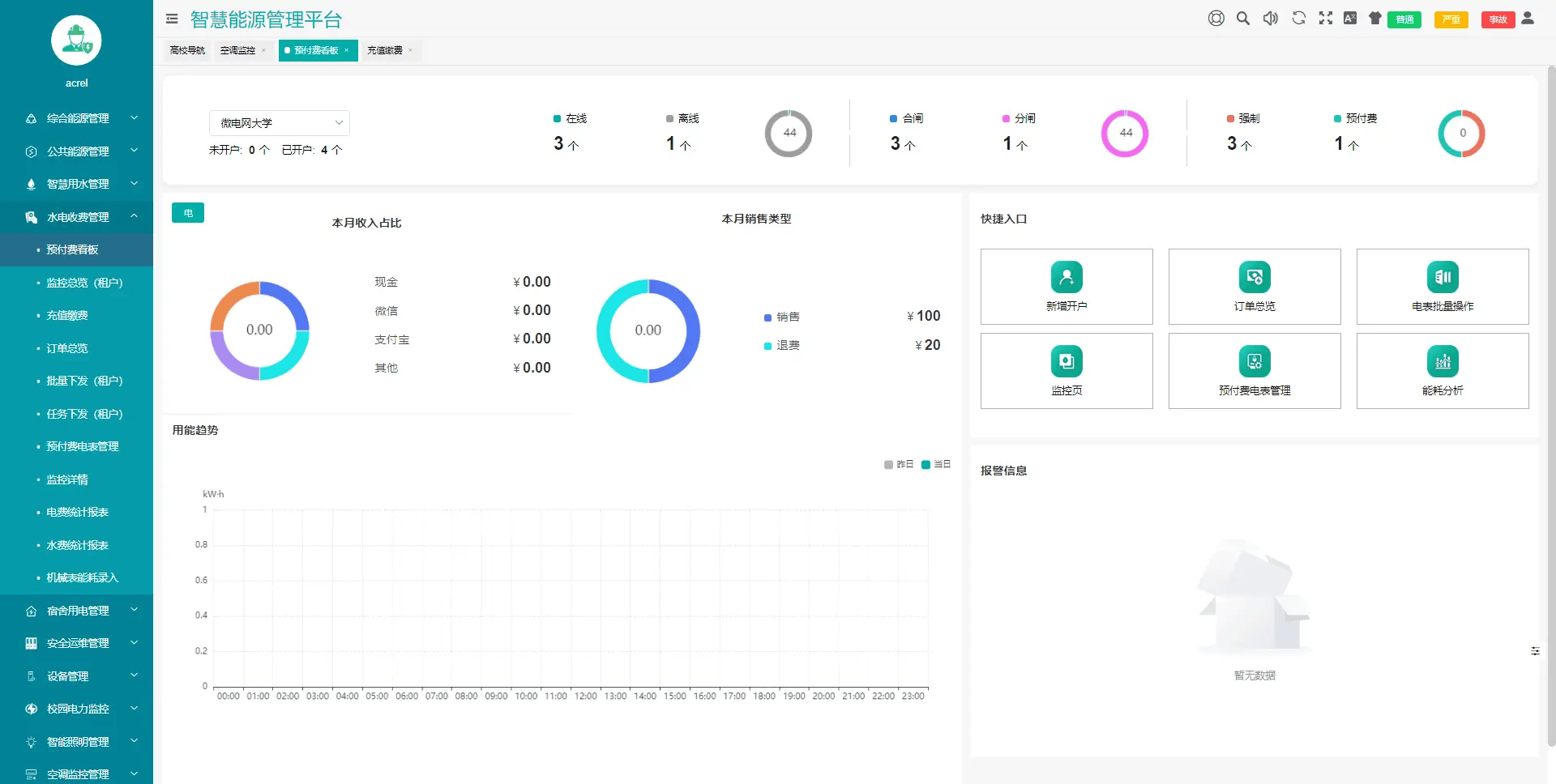Click the search magnifier icon in header
The width and height of the screenshot is (1556, 784).
click(1242, 19)
